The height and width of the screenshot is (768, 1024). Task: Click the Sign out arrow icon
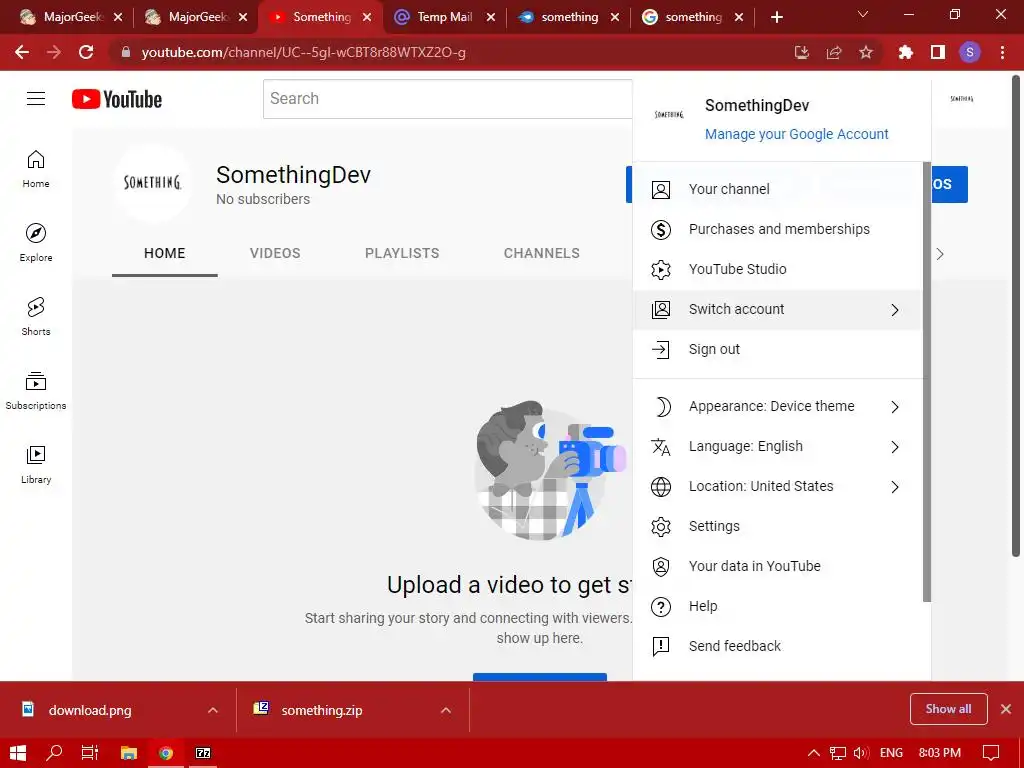click(x=661, y=349)
